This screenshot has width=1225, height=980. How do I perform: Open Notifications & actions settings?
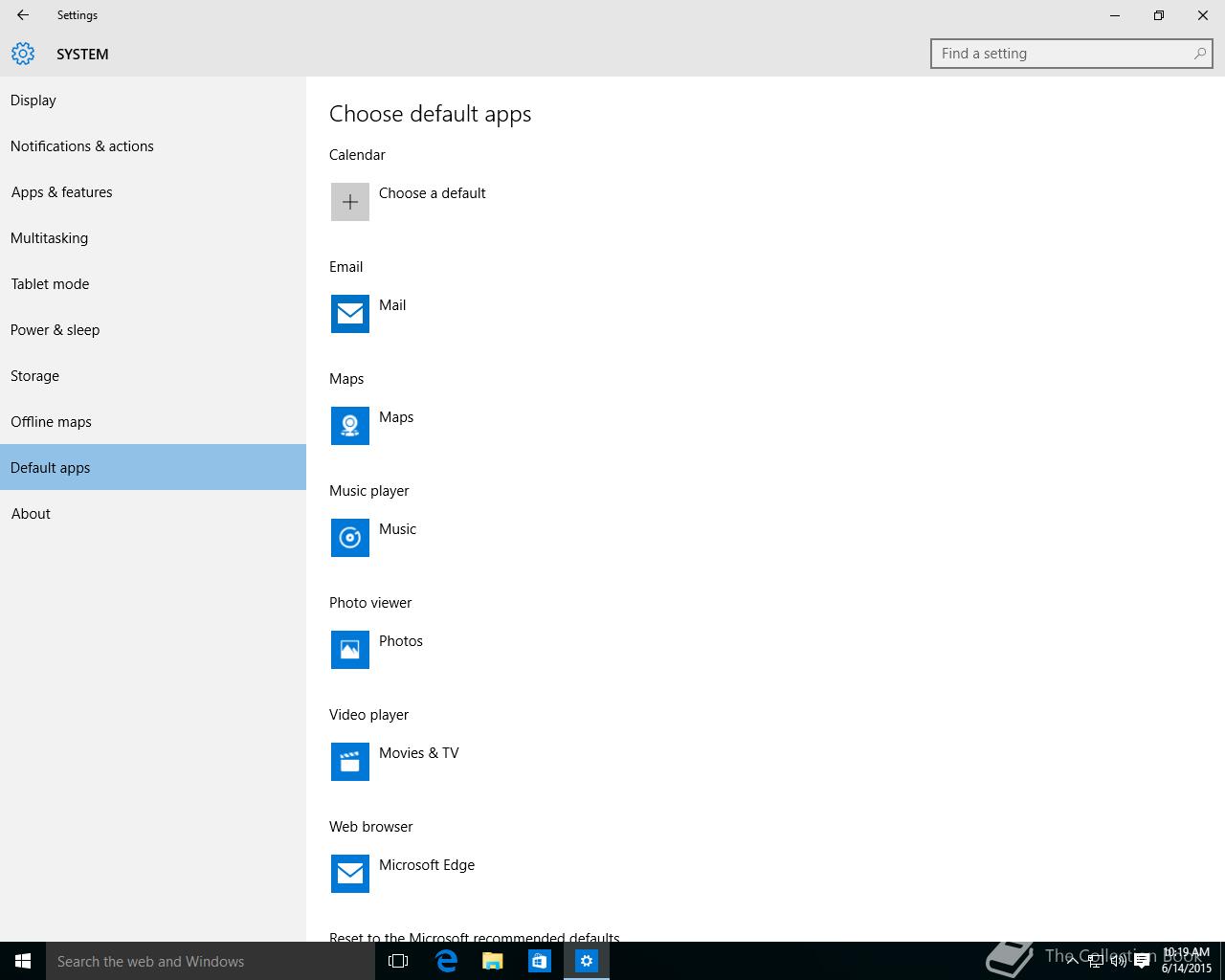153,146
